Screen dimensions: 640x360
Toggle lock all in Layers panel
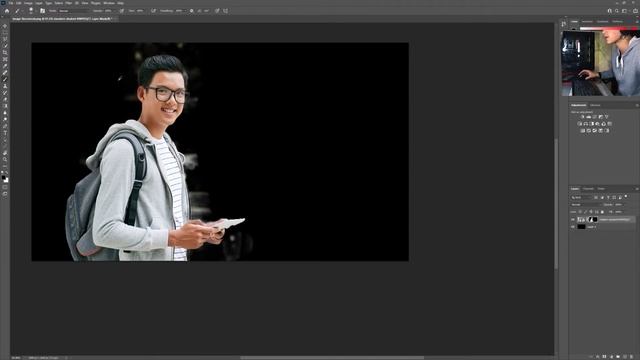602,212
